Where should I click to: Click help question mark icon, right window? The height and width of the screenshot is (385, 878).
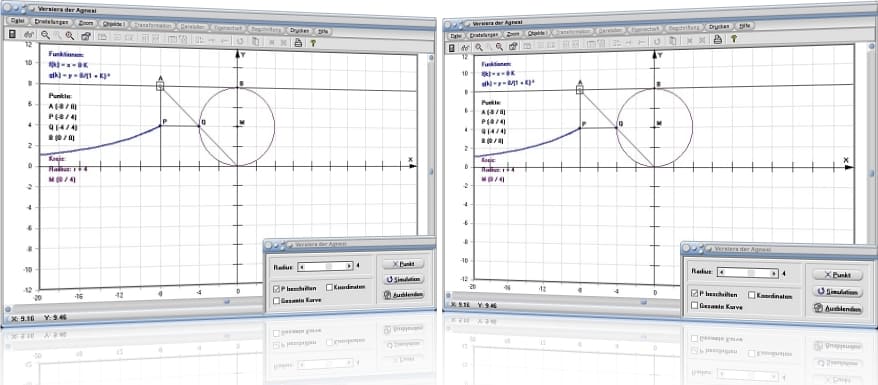733,39
